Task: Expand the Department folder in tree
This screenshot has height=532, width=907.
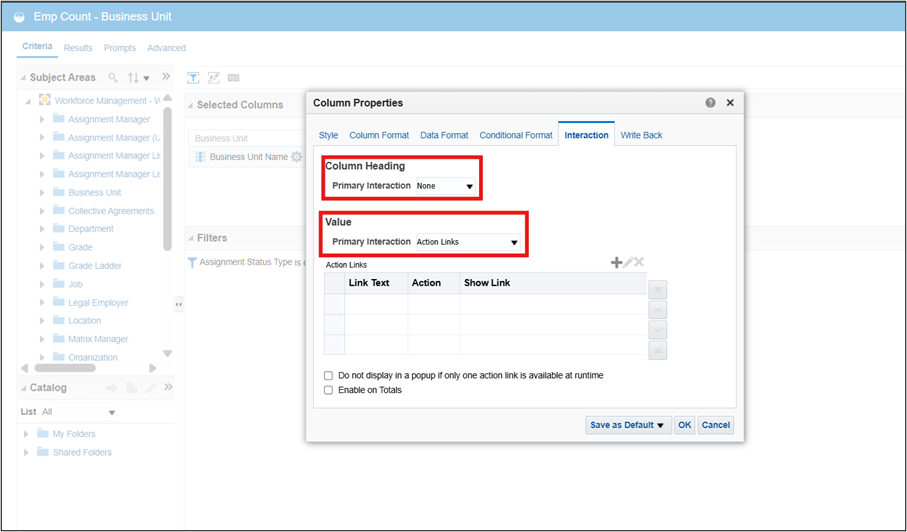Action: coord(42,229)
